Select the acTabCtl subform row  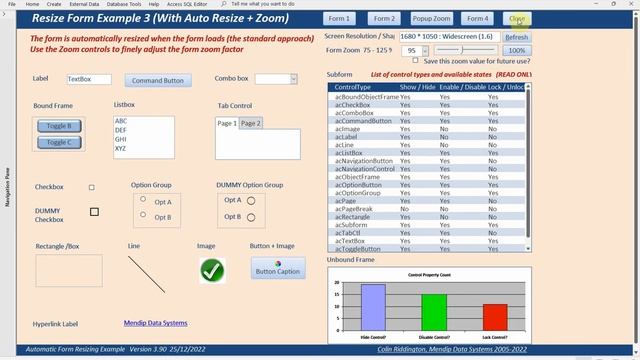click(x=427, y=233)
